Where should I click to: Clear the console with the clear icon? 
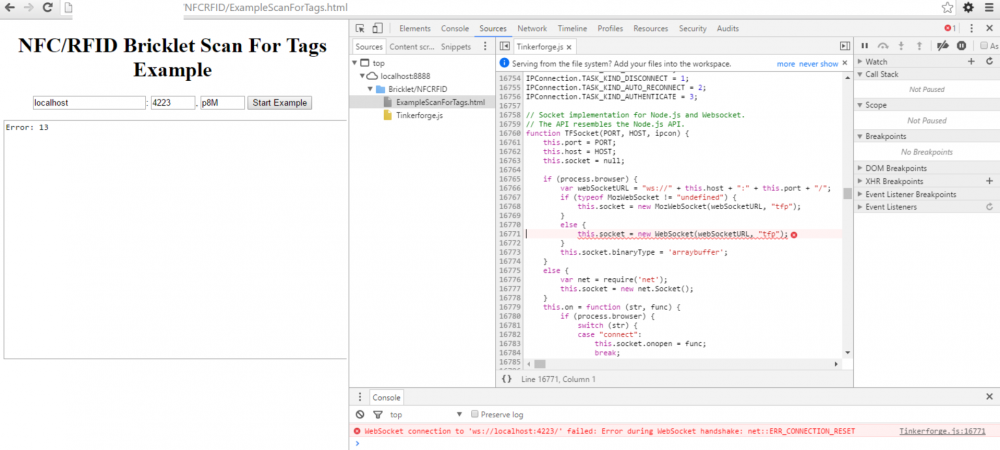pos(360,414)
